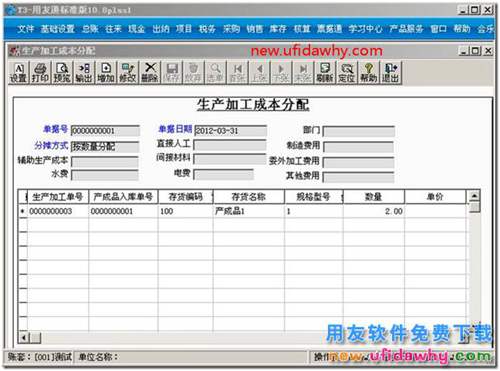Click the 分摊方式 field
The width and height of the screenshot is (500, 371).
(105, 147)
